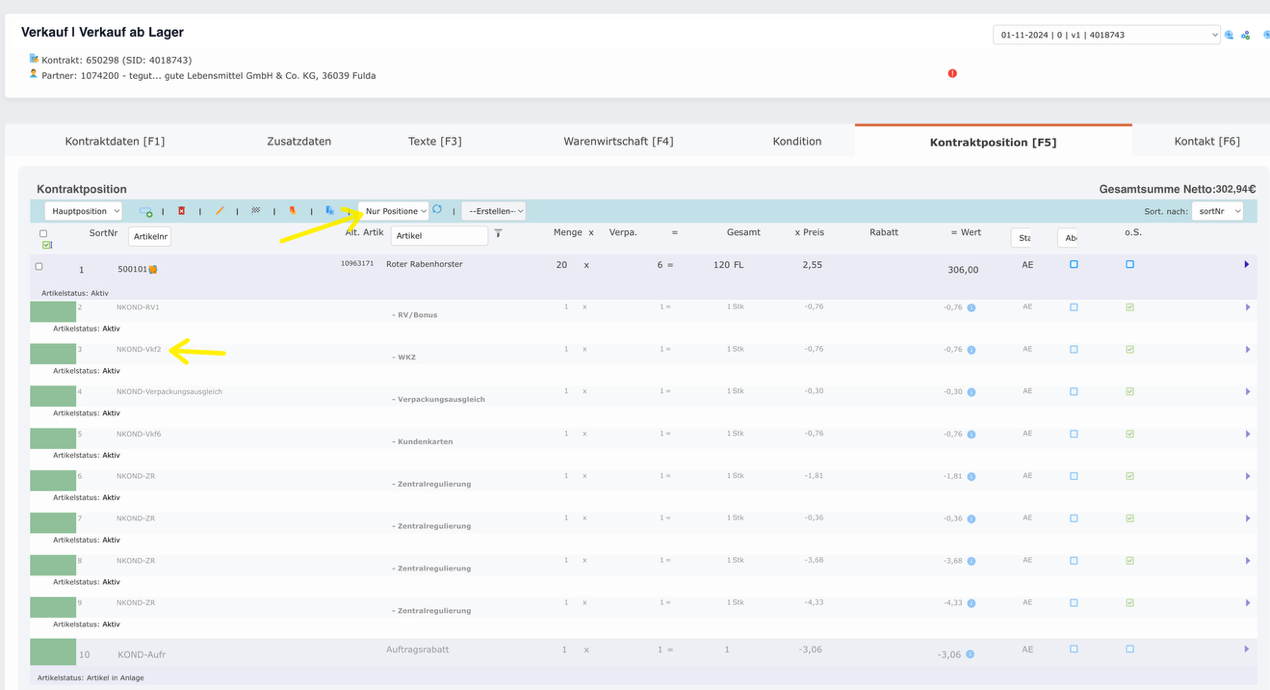1270x690 pixels.
Task: Click the red delete position icon
Action: click(x=181, y=211)
